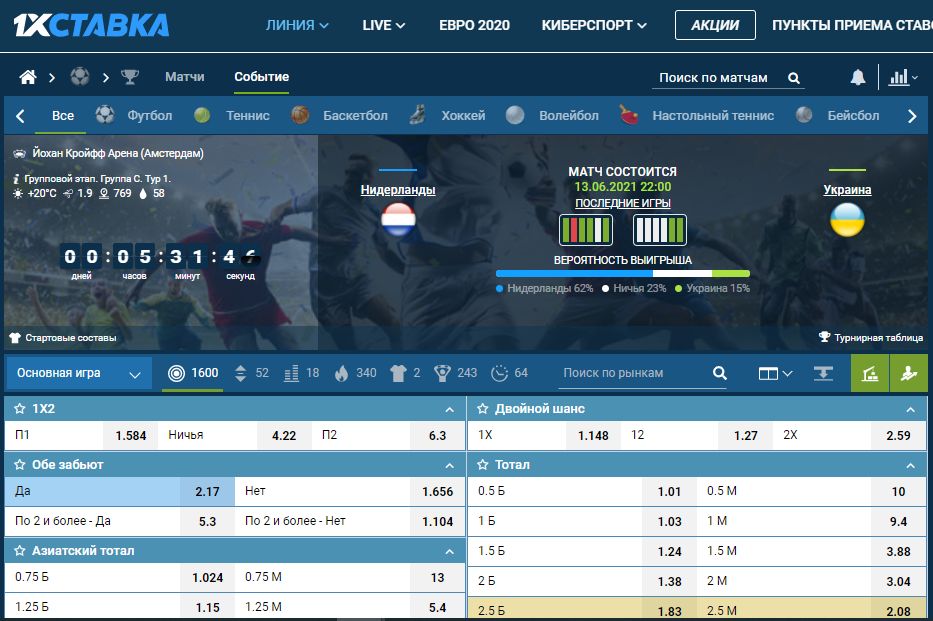Open ЕВРО 2020 menu item
Viewport: 933px width, 621px height.
tap(474, 25)
